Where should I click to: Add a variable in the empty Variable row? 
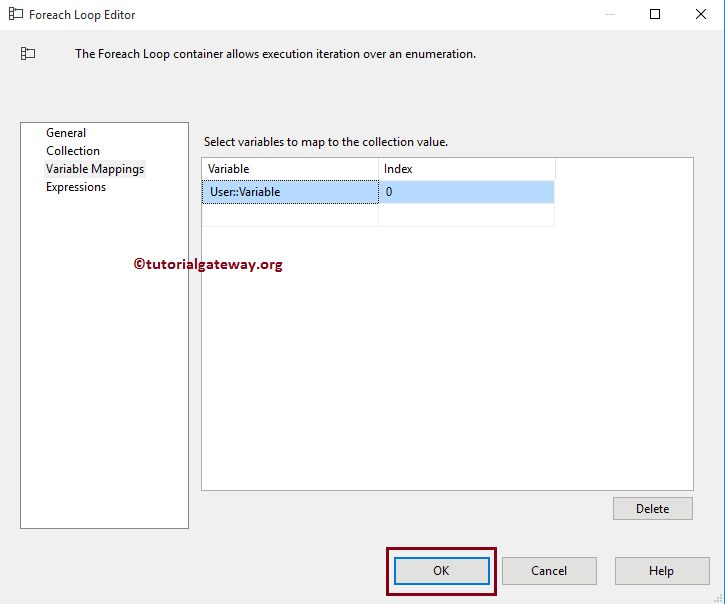pyautogui.click(x=290, y=215)
